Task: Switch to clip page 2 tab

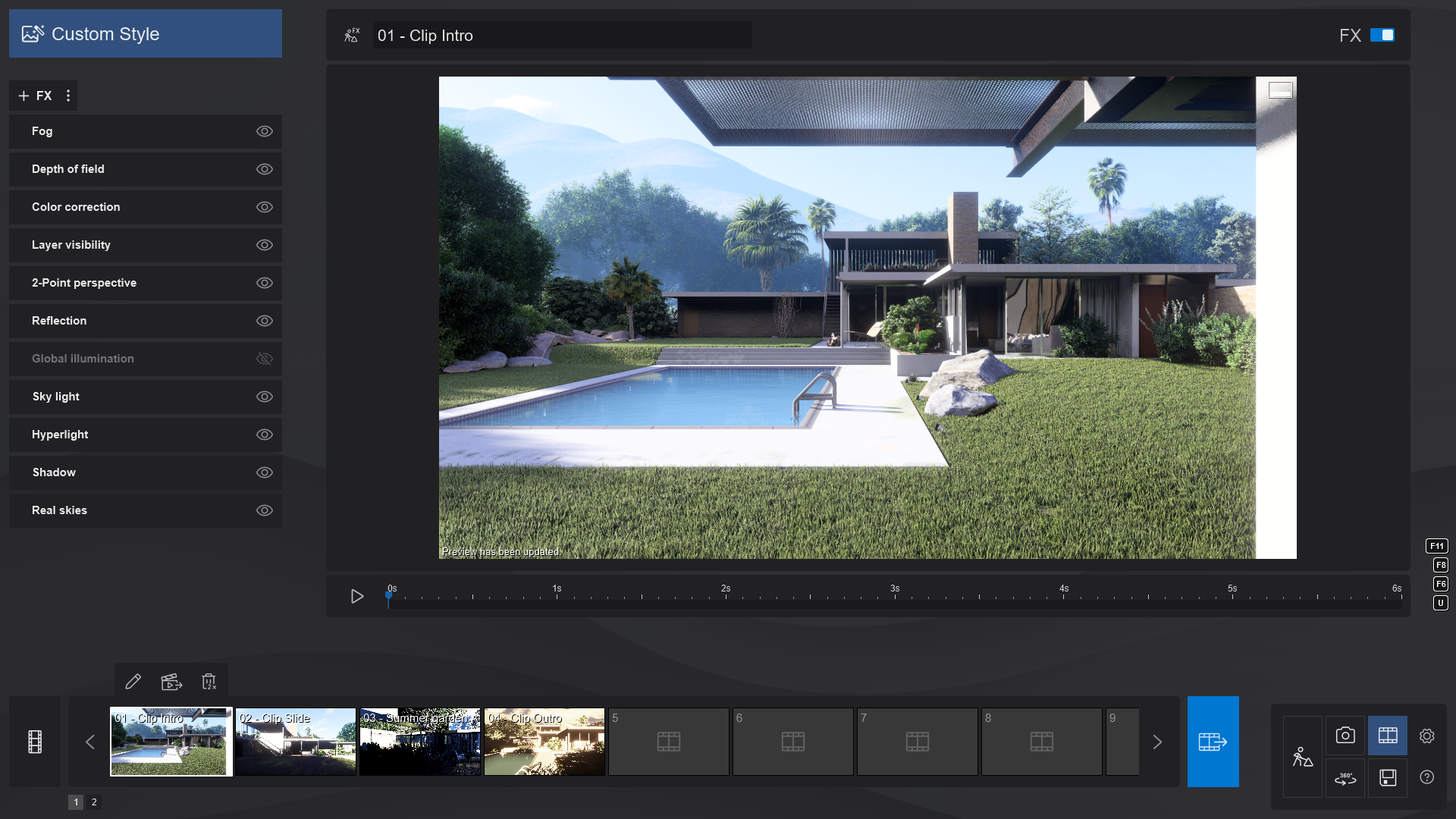Action: 94,802
